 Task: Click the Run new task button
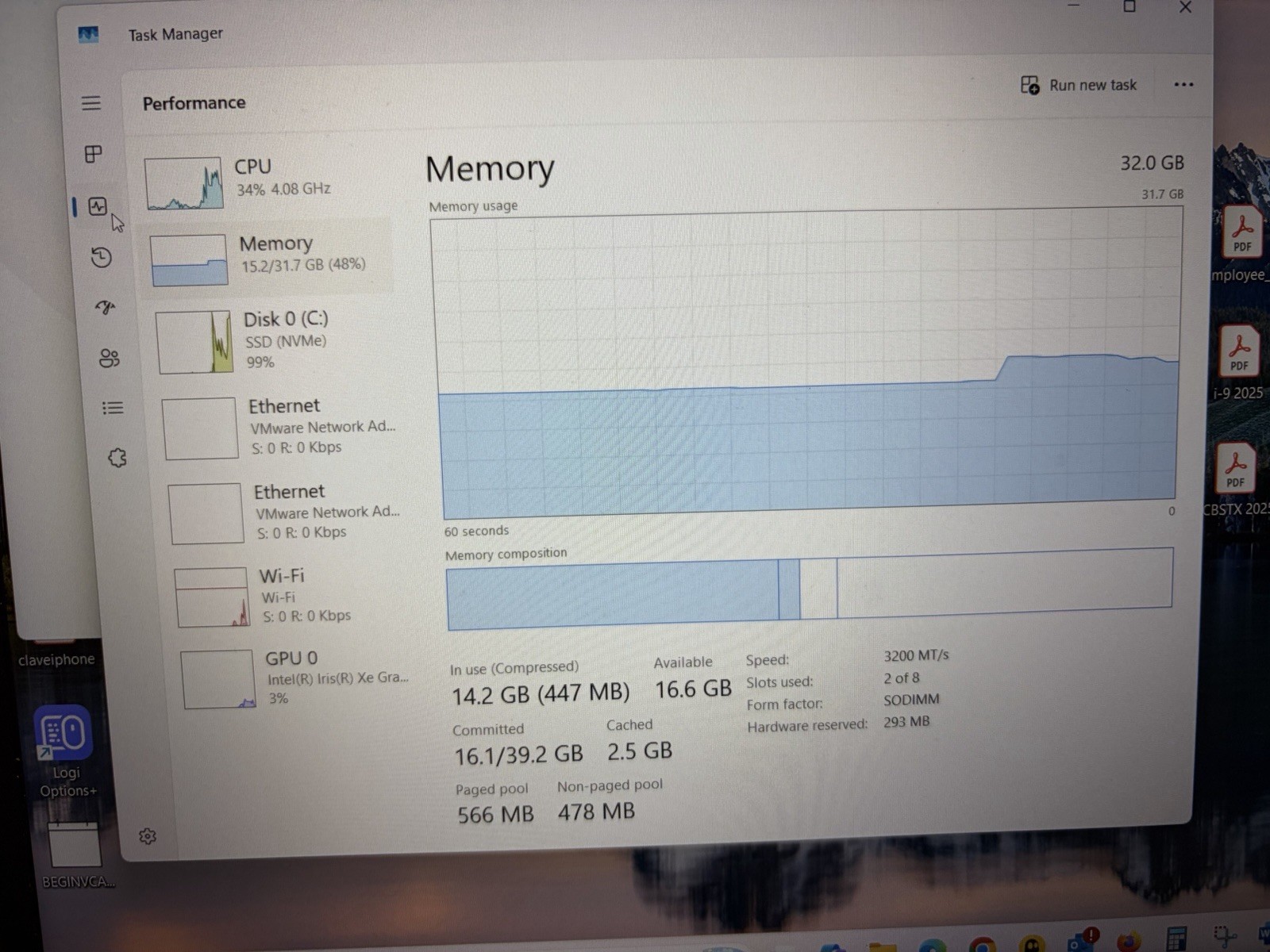coord(1079,85)
